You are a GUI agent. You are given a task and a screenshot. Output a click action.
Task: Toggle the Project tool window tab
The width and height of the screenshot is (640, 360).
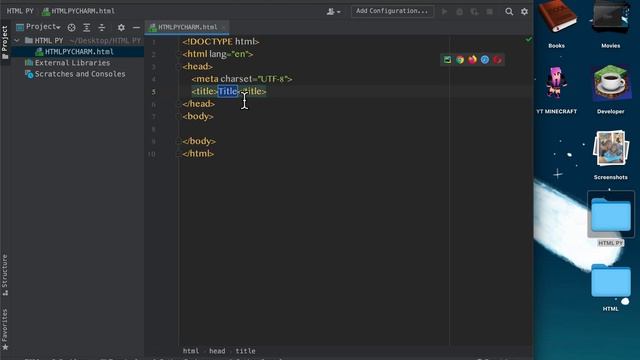[5, 42]
